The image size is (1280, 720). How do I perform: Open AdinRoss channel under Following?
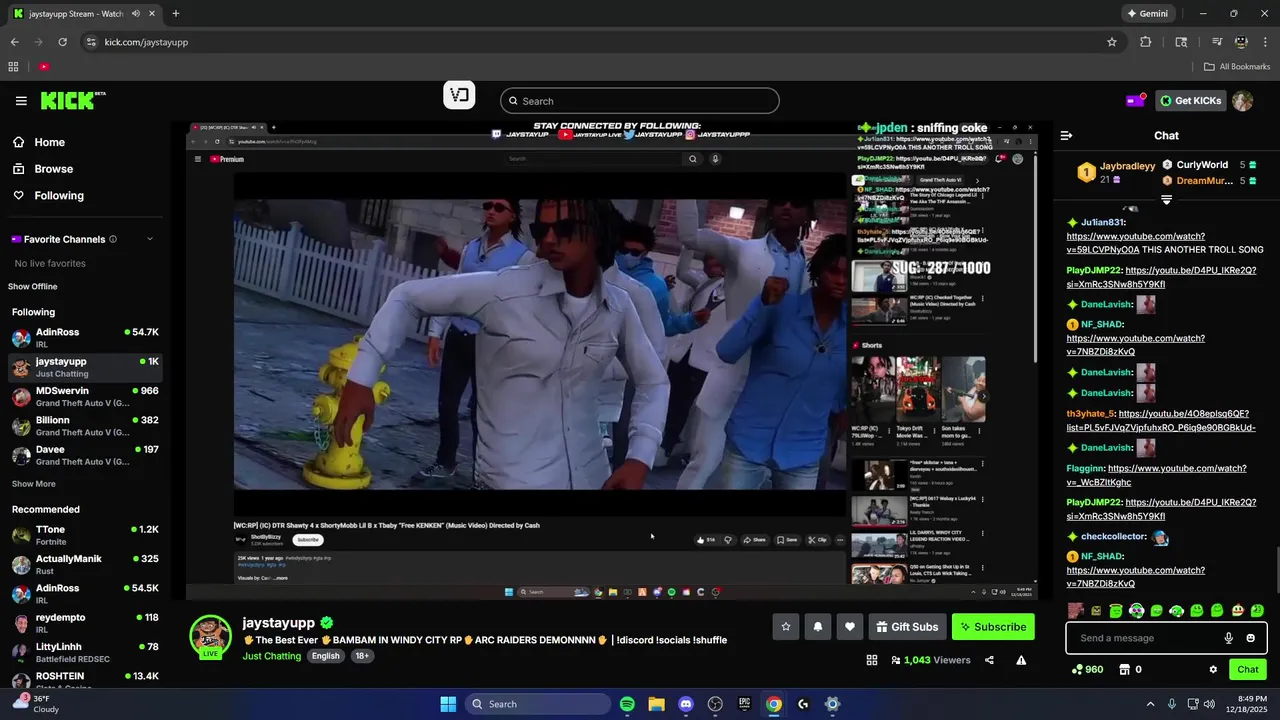point(85,337)
